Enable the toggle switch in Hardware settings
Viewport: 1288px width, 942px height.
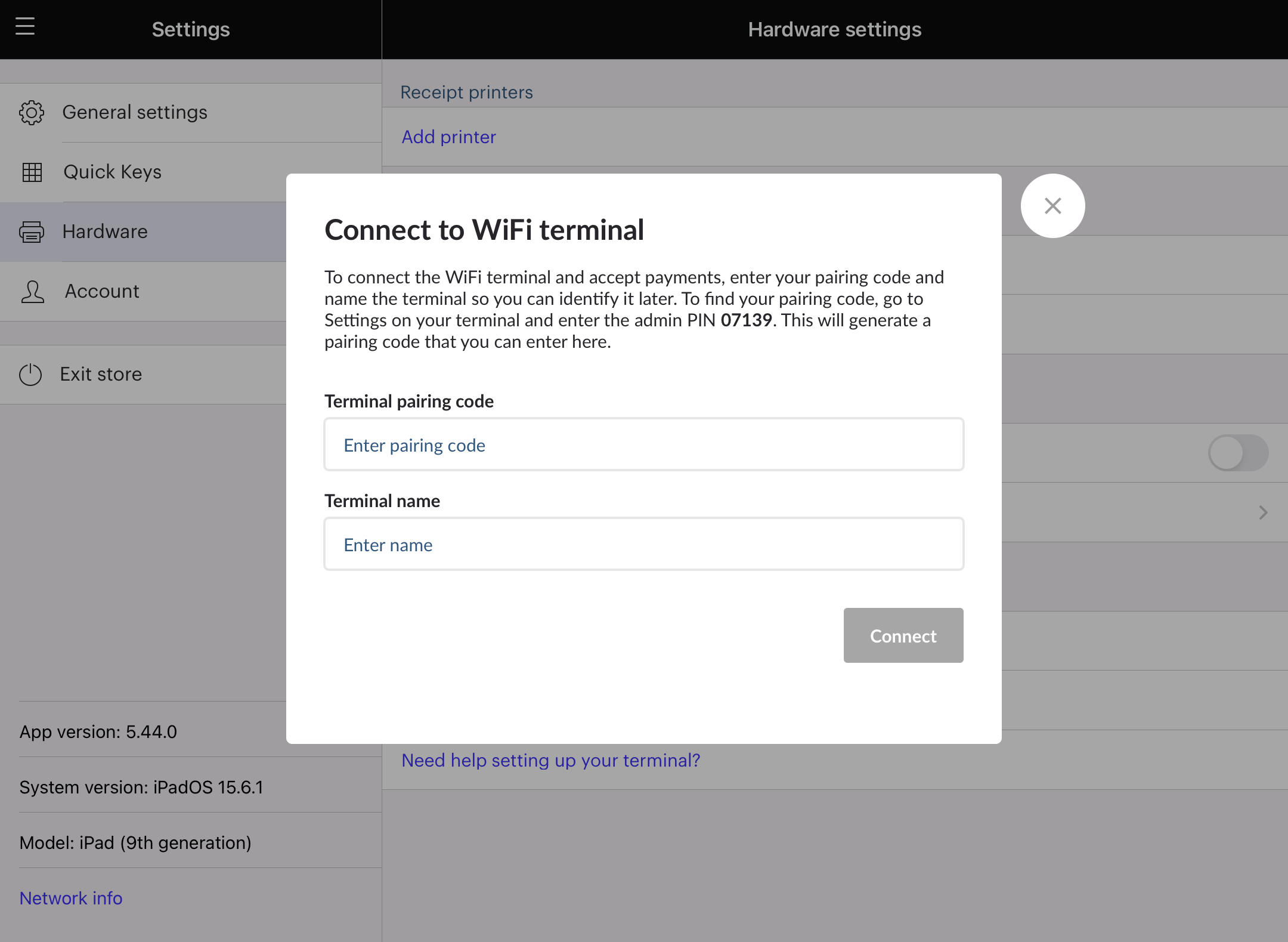click(1239, 453)
